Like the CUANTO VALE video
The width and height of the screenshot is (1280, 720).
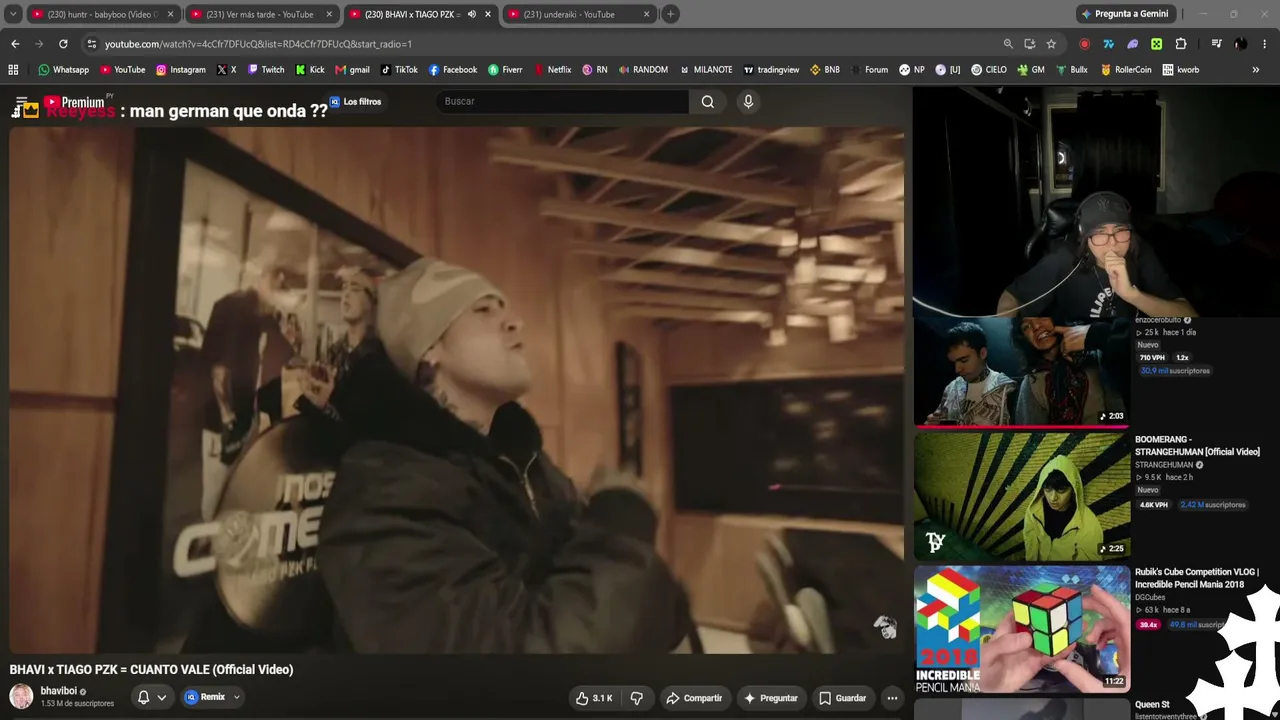click(594, 698)
